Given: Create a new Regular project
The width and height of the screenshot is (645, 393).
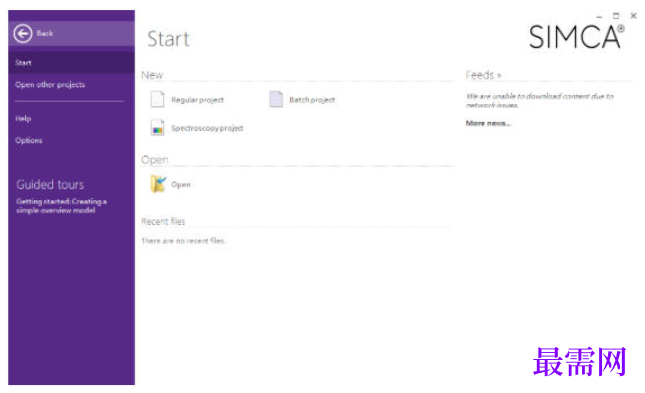Looking at the screenshot, I should (x=197, y=100).
